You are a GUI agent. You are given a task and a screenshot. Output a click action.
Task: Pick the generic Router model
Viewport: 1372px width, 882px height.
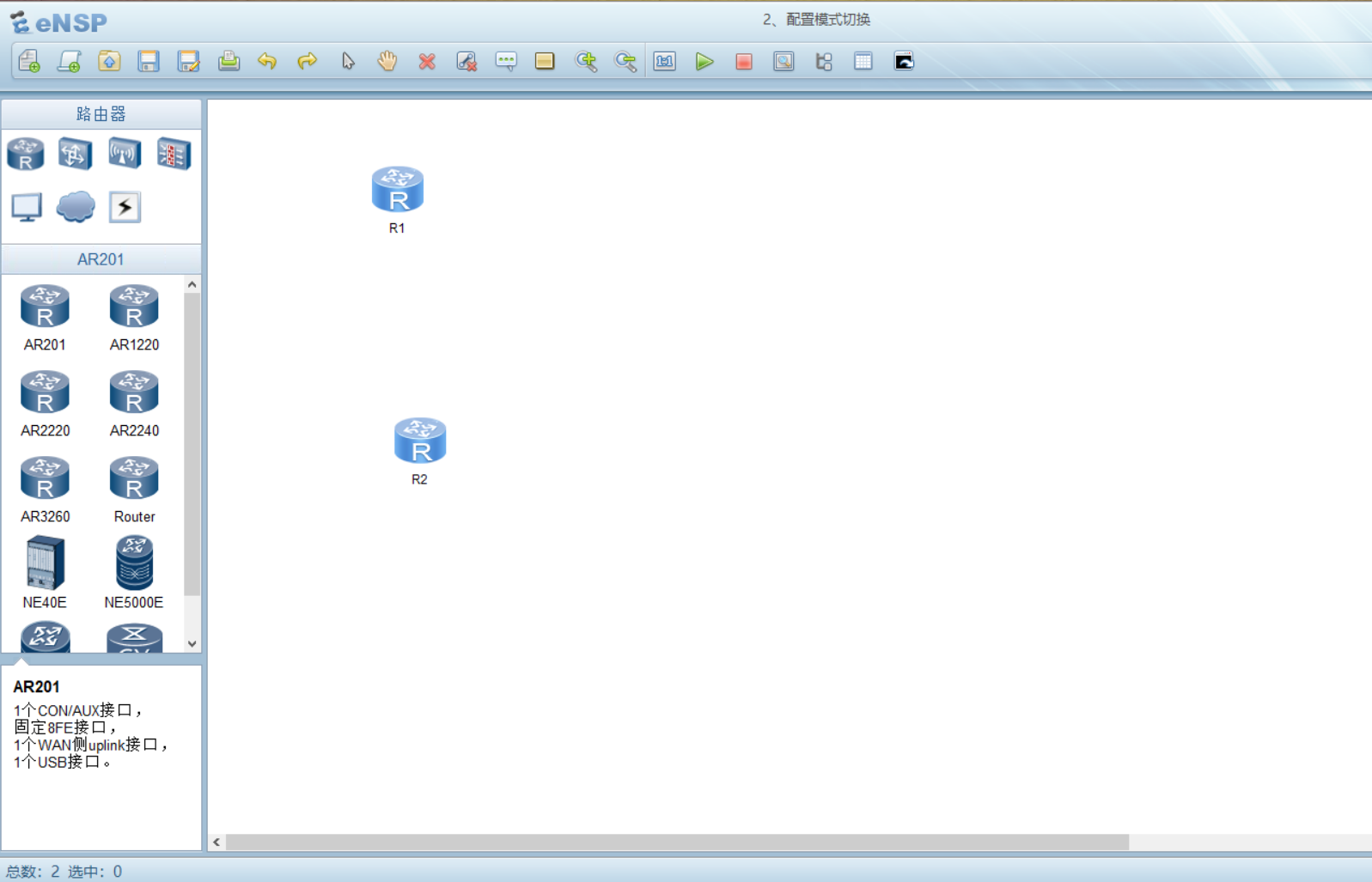(x=134, y=490)
